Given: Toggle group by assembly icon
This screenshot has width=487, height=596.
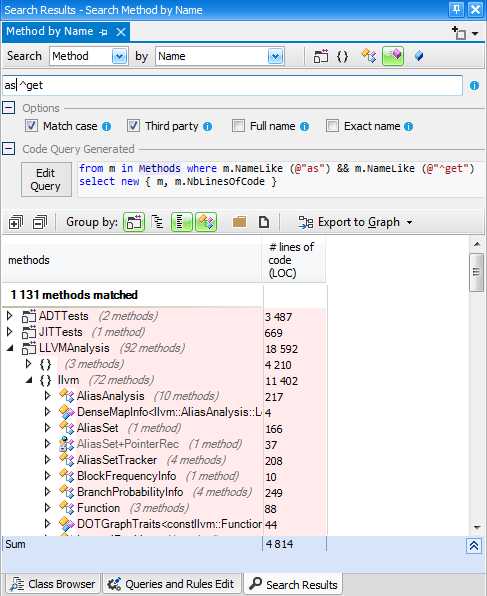Looking at the screenshot, I should pos(134,222).
